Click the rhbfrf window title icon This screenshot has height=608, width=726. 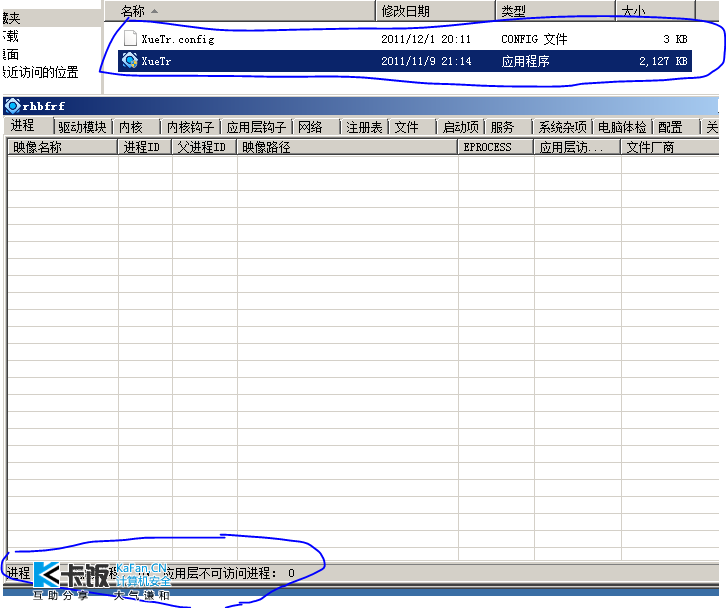click(x=12, y=106)
